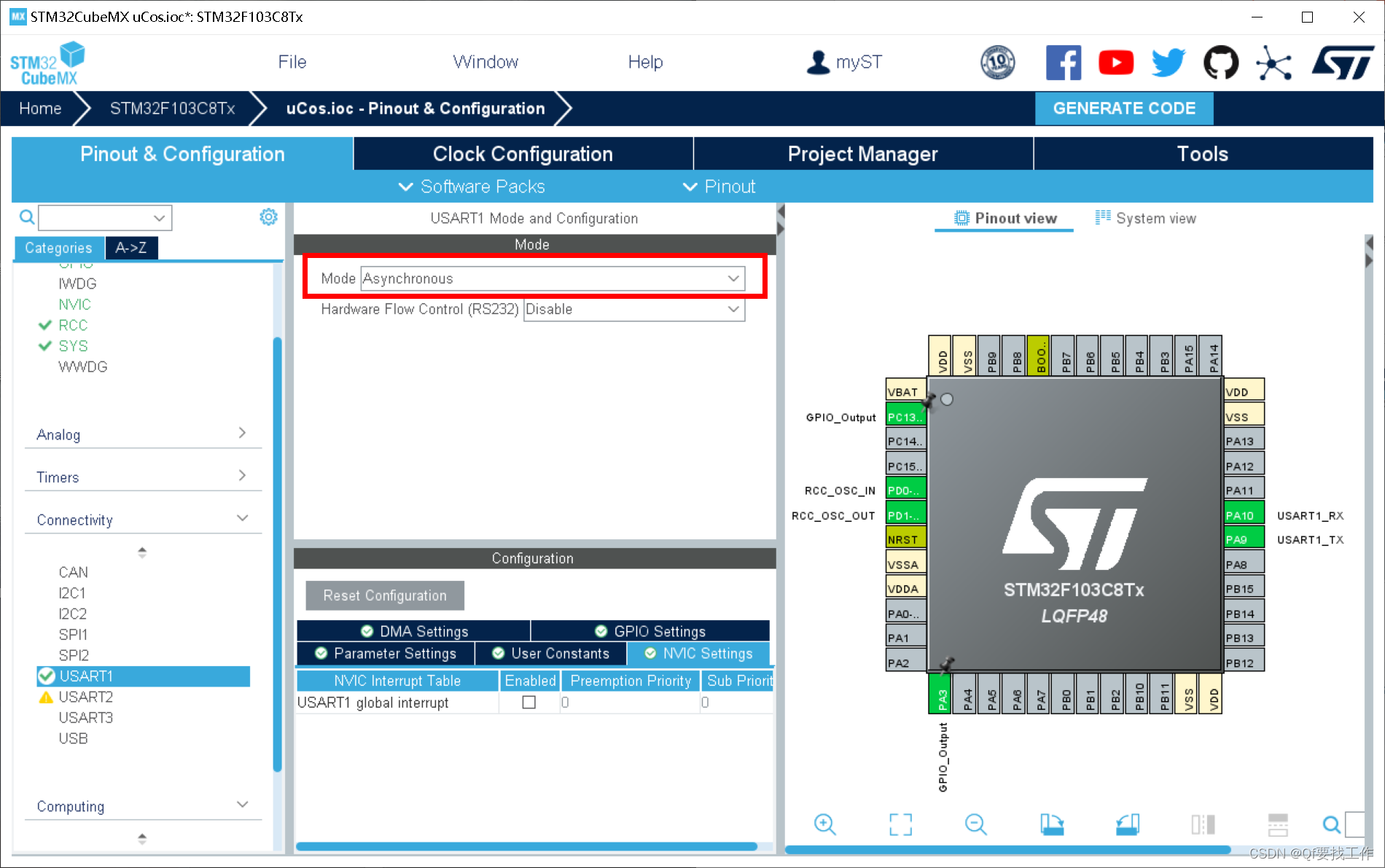
Task: Open the DMA Settings tab
Action: (414, 631)
